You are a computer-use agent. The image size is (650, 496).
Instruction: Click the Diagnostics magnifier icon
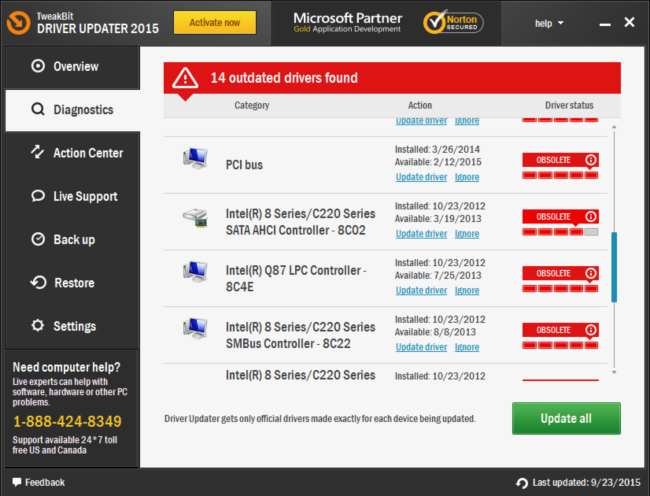coord(38,109)
